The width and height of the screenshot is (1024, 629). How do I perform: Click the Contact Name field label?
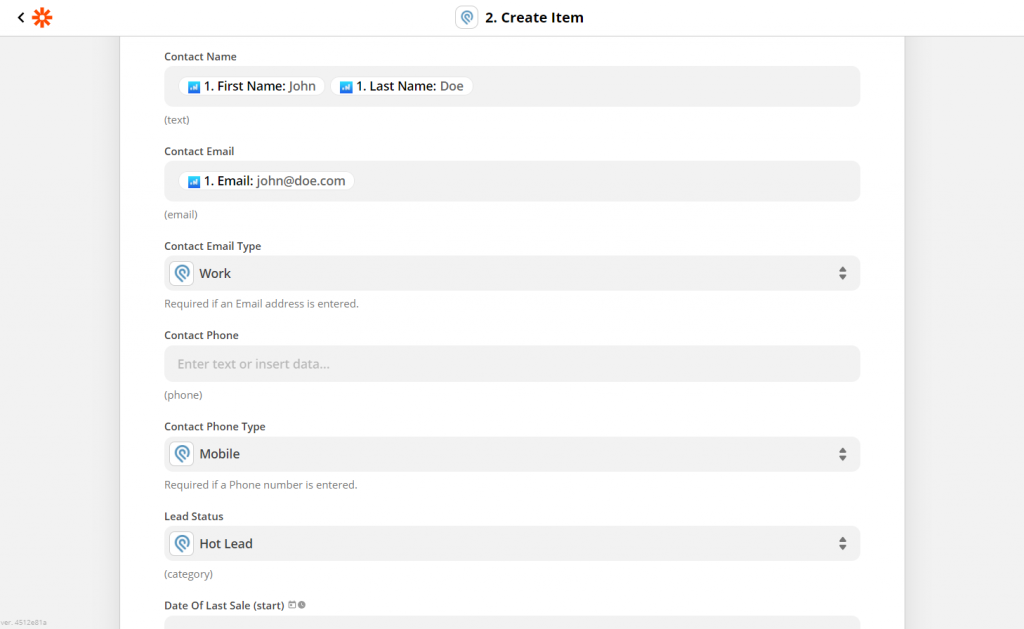coord(200,57)
